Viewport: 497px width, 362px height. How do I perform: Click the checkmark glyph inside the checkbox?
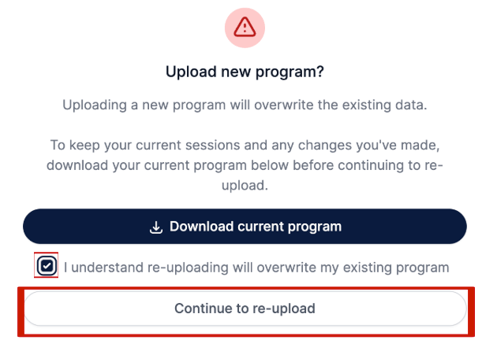pyautogui.click(x=47, y=266)
